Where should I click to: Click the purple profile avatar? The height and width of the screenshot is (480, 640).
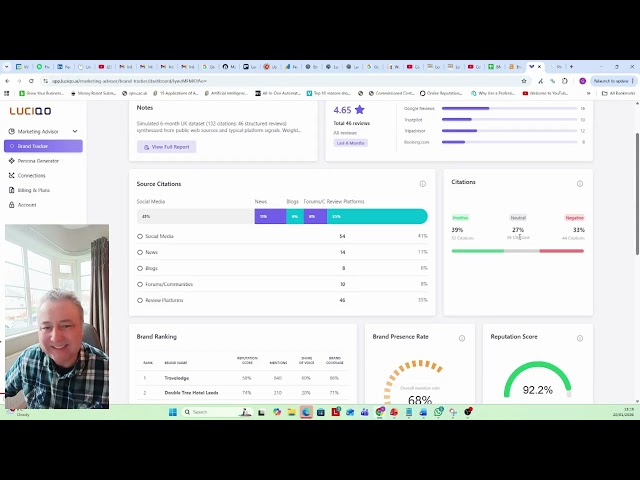click(x=582, y=81)
